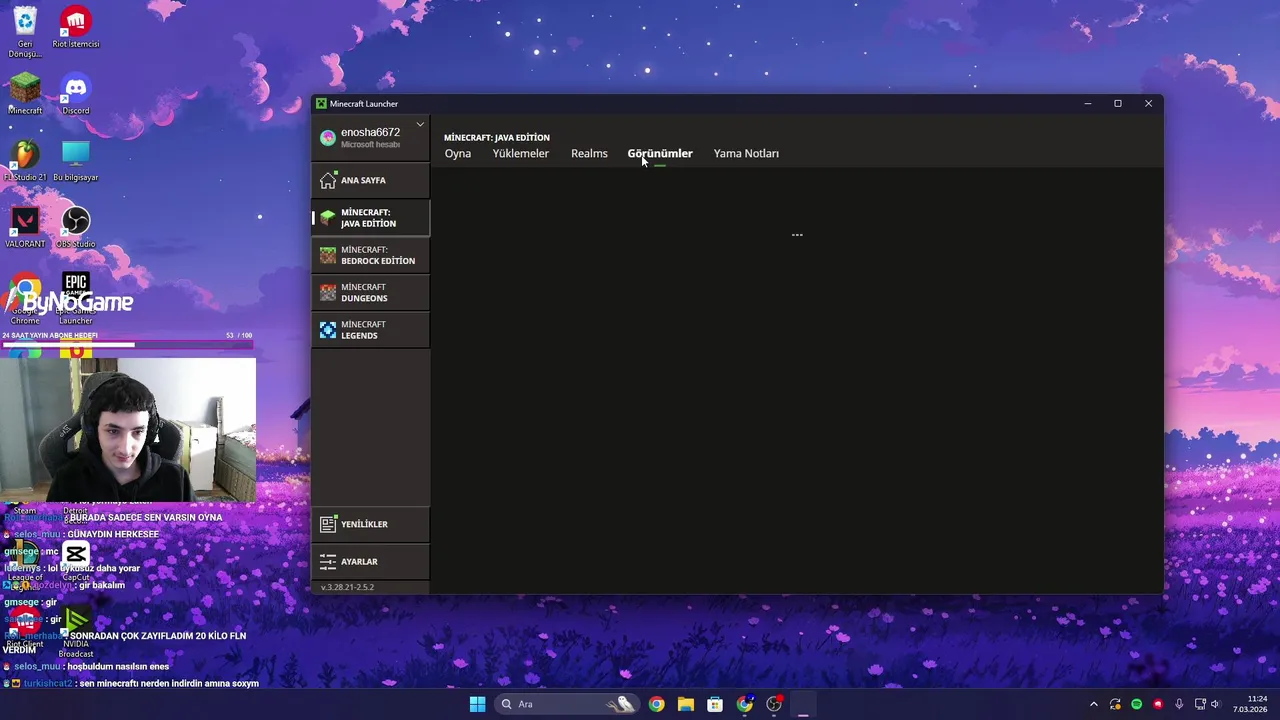Click the sync icon in the system tray
The height and width of the screenshot is (720, 1280).
click(x=1115, y=704)
